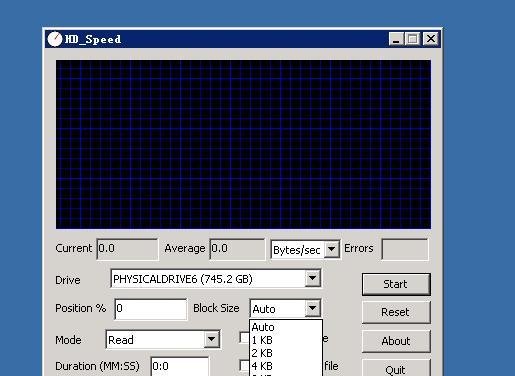Click the Start button
The height and width of the screenshot is (376, 515).
point(396,284)
